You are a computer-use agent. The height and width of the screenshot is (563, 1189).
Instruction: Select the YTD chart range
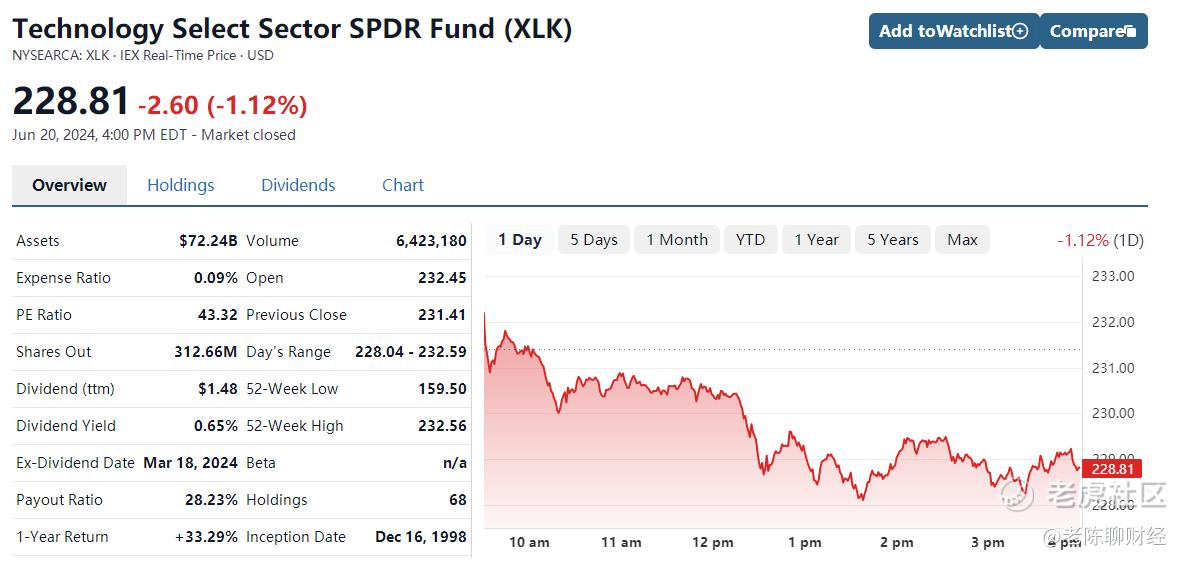click(750, 240)
